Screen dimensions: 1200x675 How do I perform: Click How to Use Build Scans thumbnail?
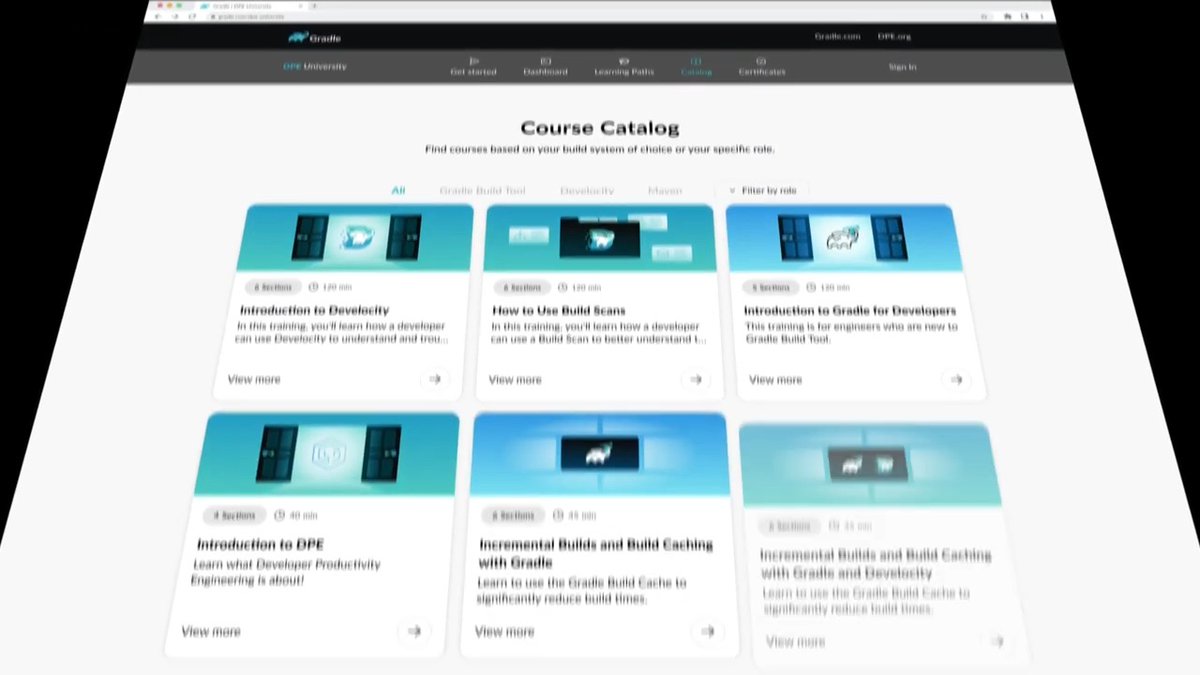click(x=599, y=238)
